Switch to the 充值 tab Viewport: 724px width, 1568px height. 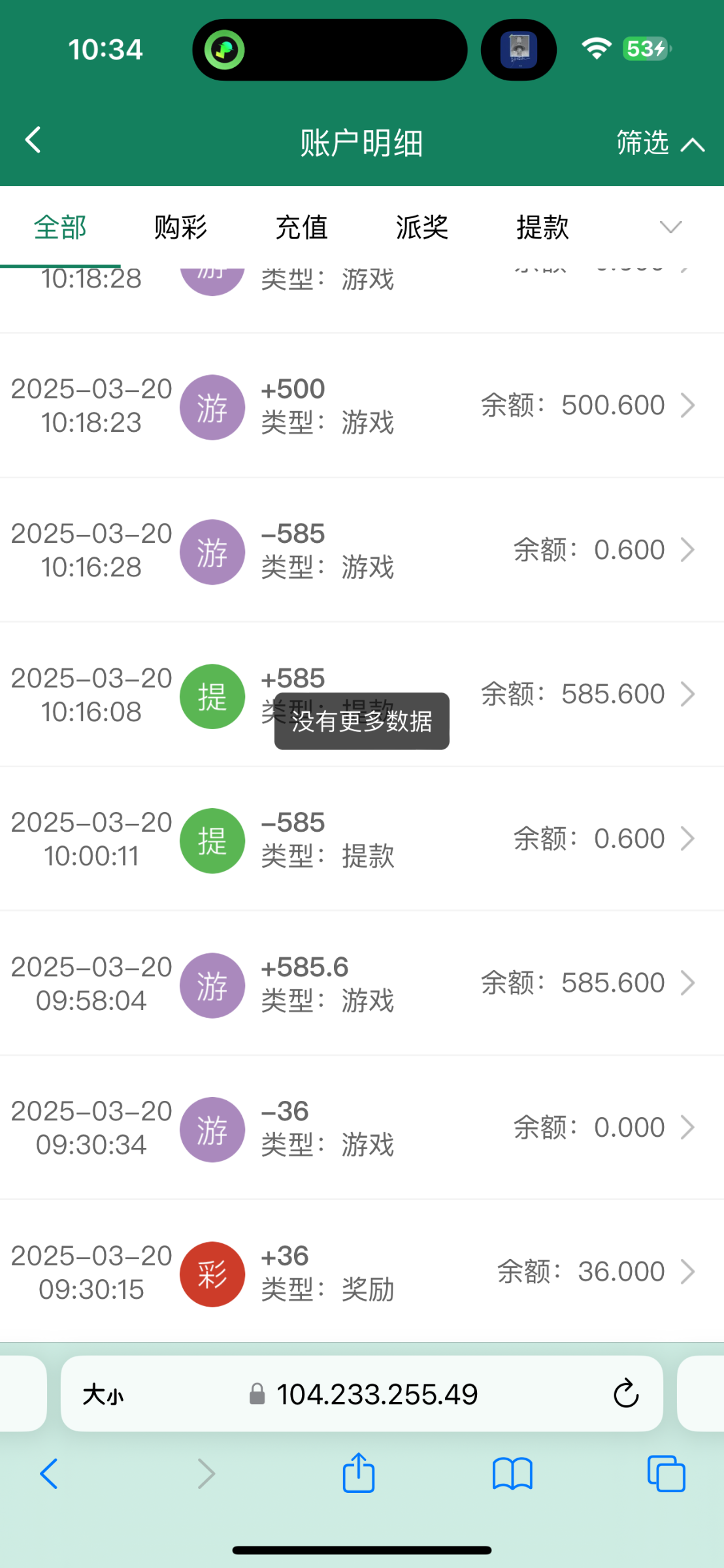301,227
